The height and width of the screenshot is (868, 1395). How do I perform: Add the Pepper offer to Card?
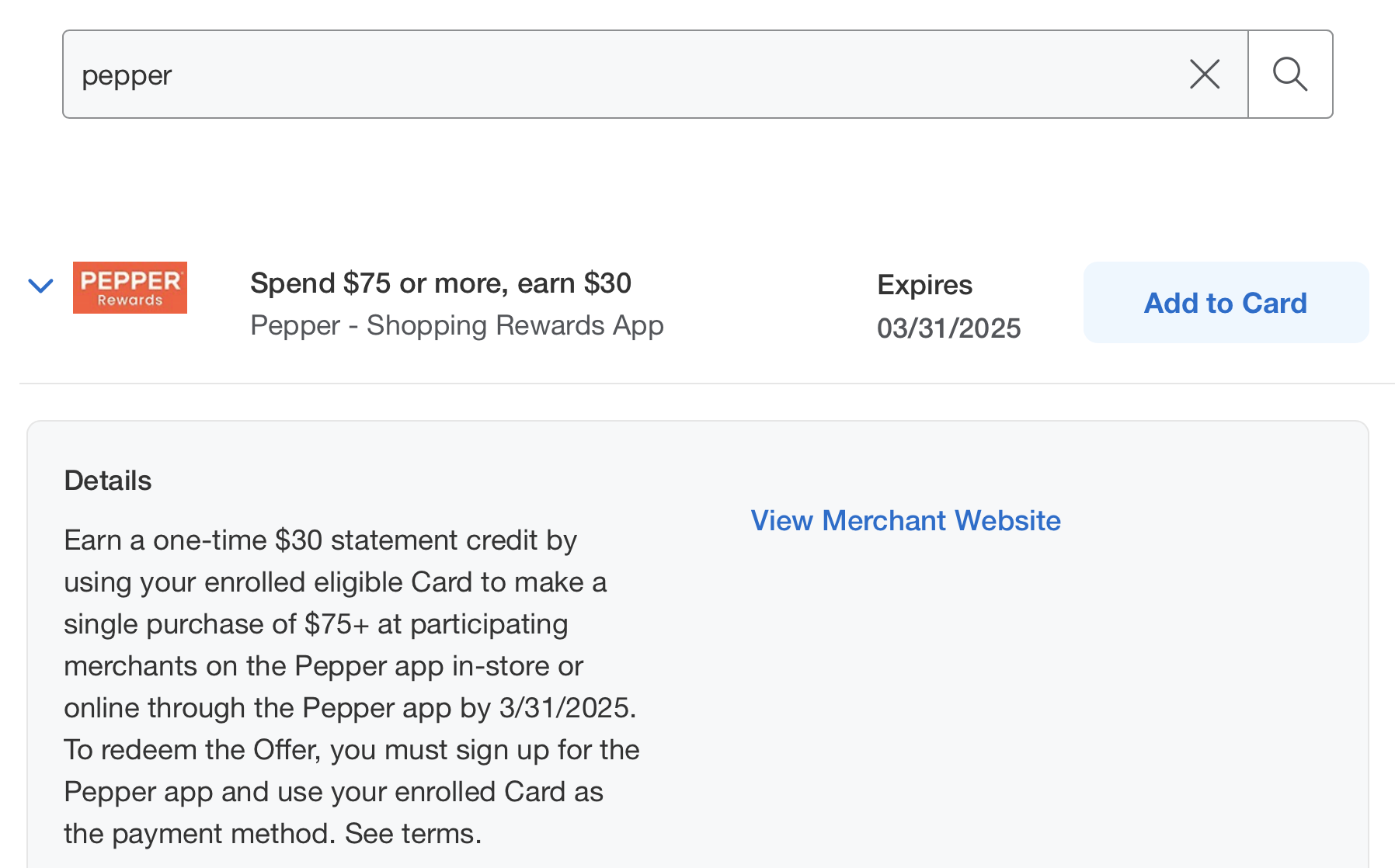click(x=1226, y=302)
